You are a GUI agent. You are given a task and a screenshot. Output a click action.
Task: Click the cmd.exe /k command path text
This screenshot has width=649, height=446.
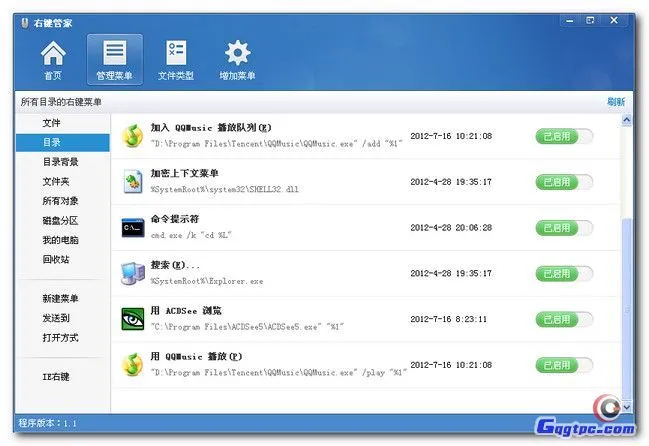(191, 235)
